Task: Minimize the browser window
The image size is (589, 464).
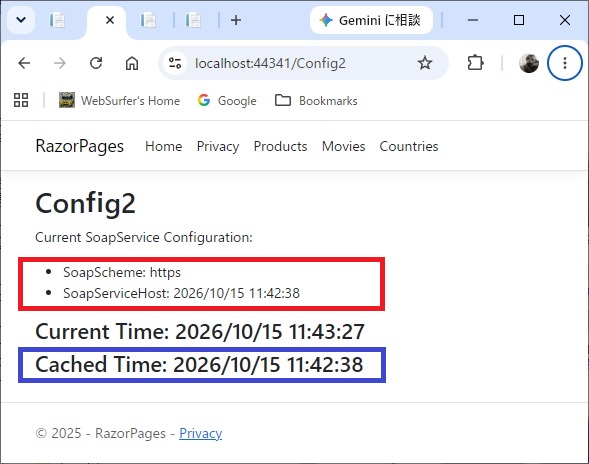Action: click(473, 20)
